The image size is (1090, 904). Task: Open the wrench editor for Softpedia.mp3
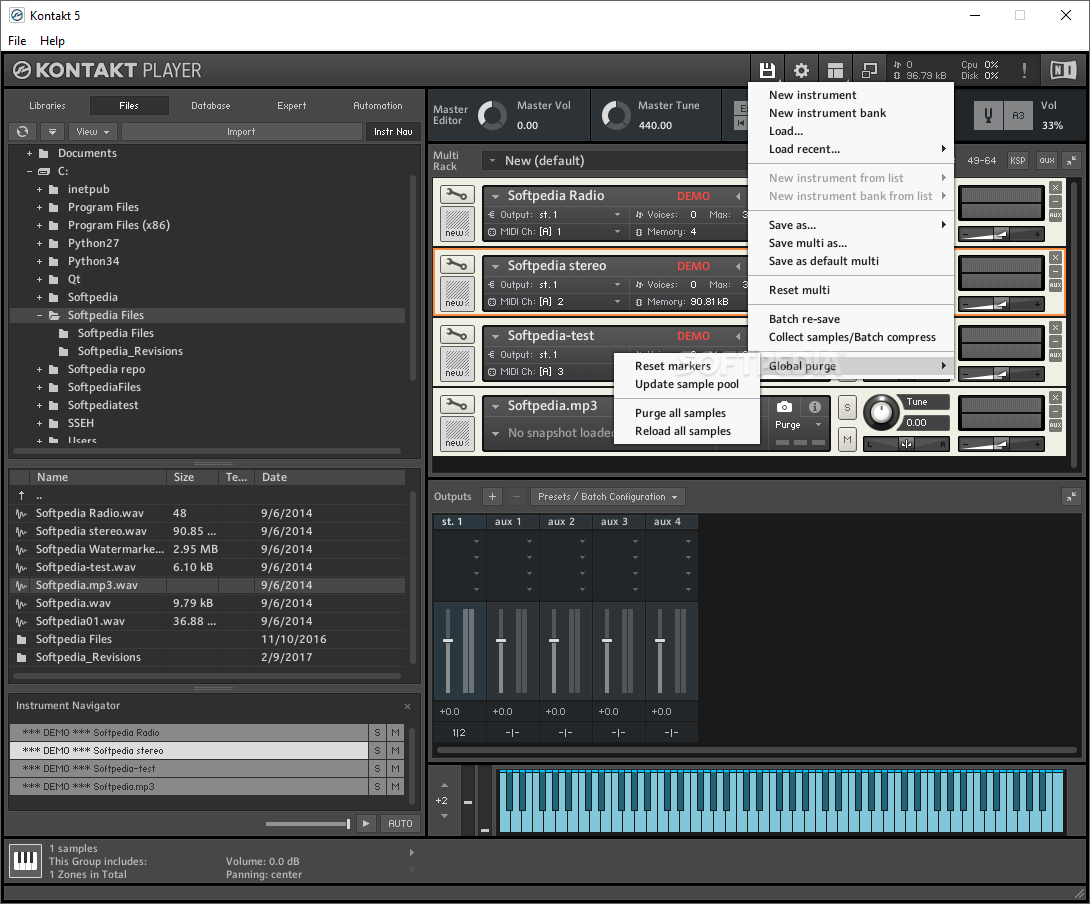coord(457,404)
